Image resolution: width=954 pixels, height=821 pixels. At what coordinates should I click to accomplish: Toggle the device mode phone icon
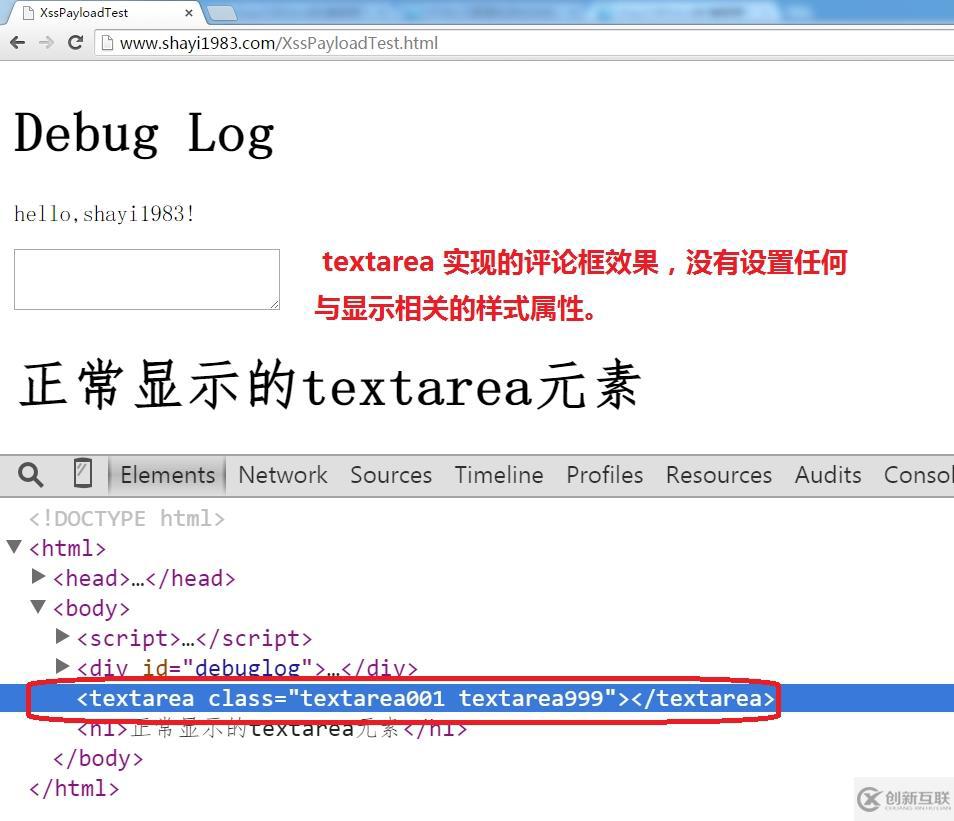point(83,473)
